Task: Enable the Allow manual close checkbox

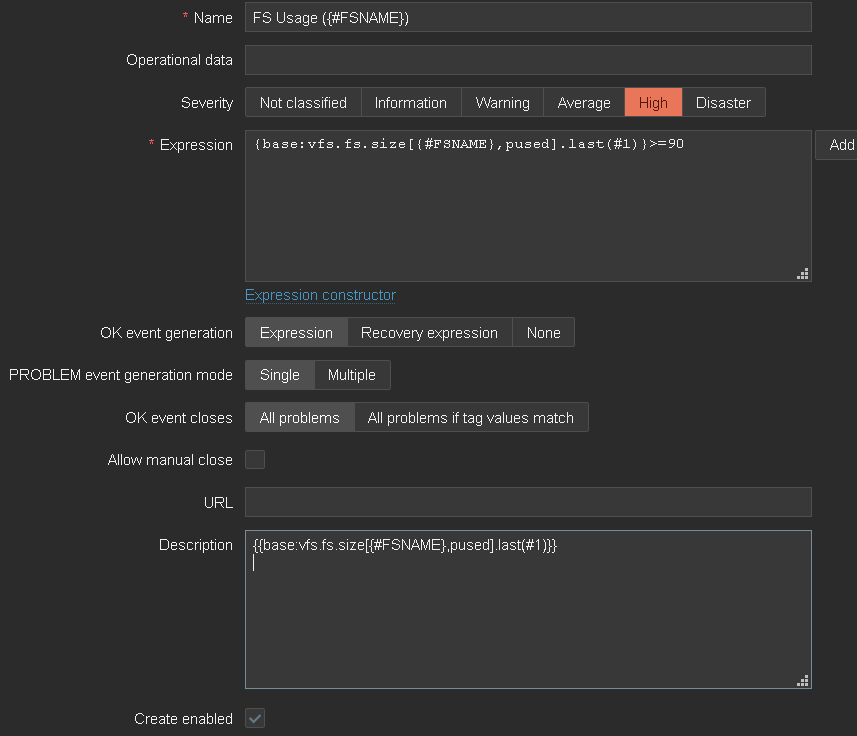Action: tap(256, 460)
